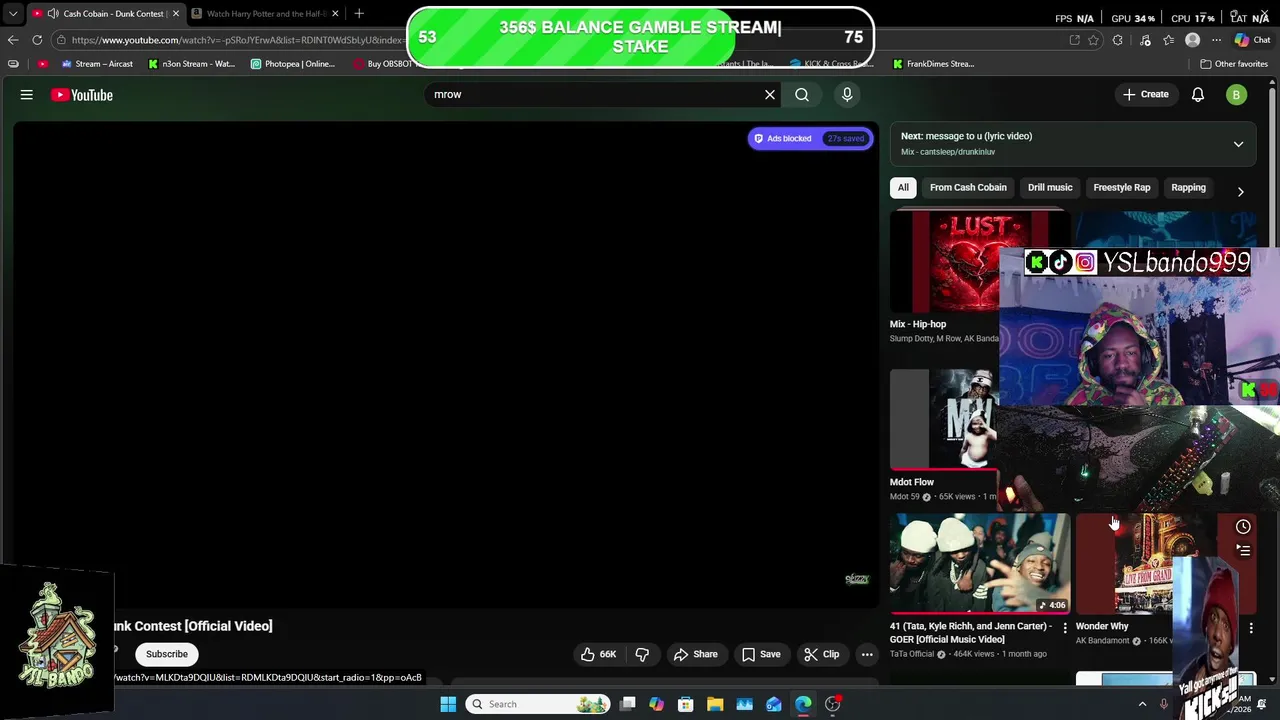Focus the browser address bar
Viewport: 1280px width, 720px height.
tap(238, 40)
